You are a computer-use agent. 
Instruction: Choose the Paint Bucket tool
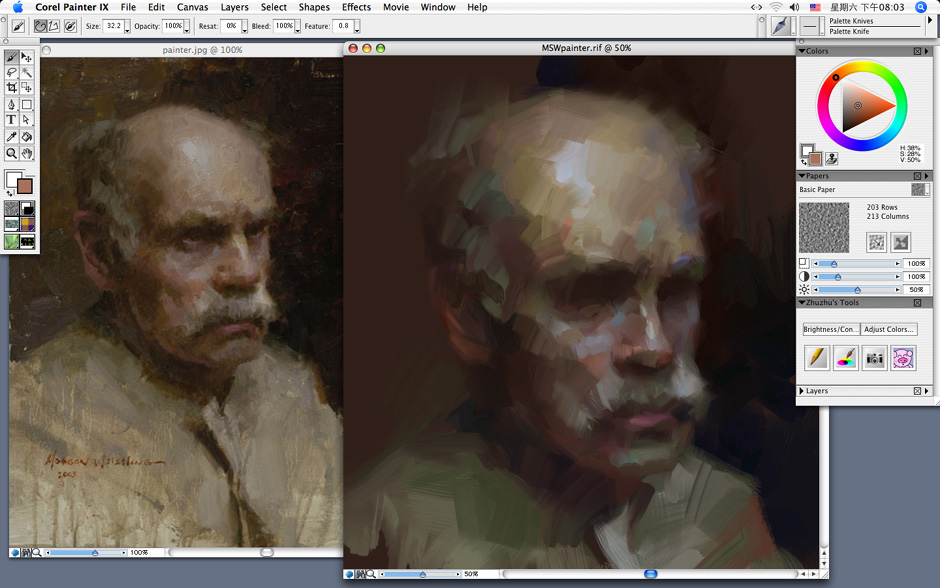(x=27, y=137)
